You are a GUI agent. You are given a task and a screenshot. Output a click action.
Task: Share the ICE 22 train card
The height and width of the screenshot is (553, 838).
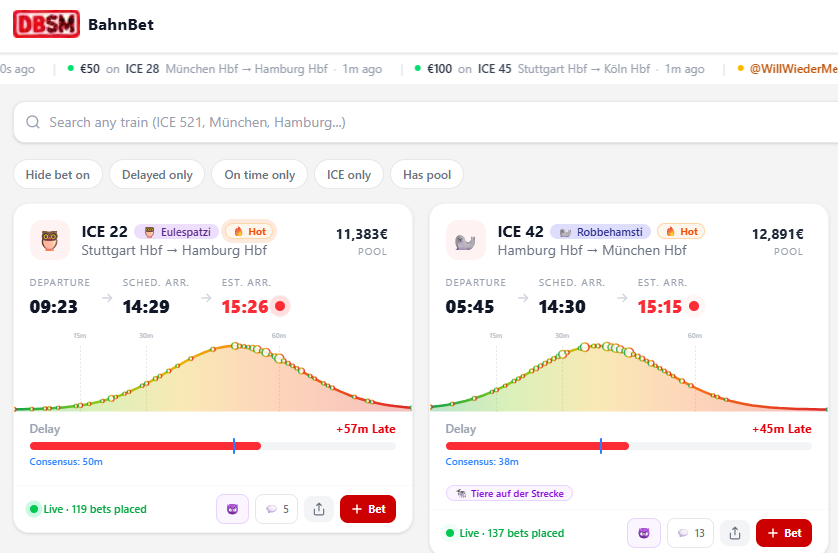[319, 509]
